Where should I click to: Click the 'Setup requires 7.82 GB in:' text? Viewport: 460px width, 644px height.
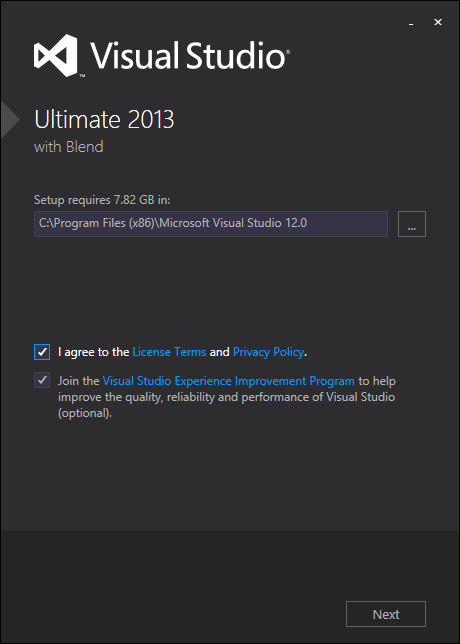click(102, 200)
